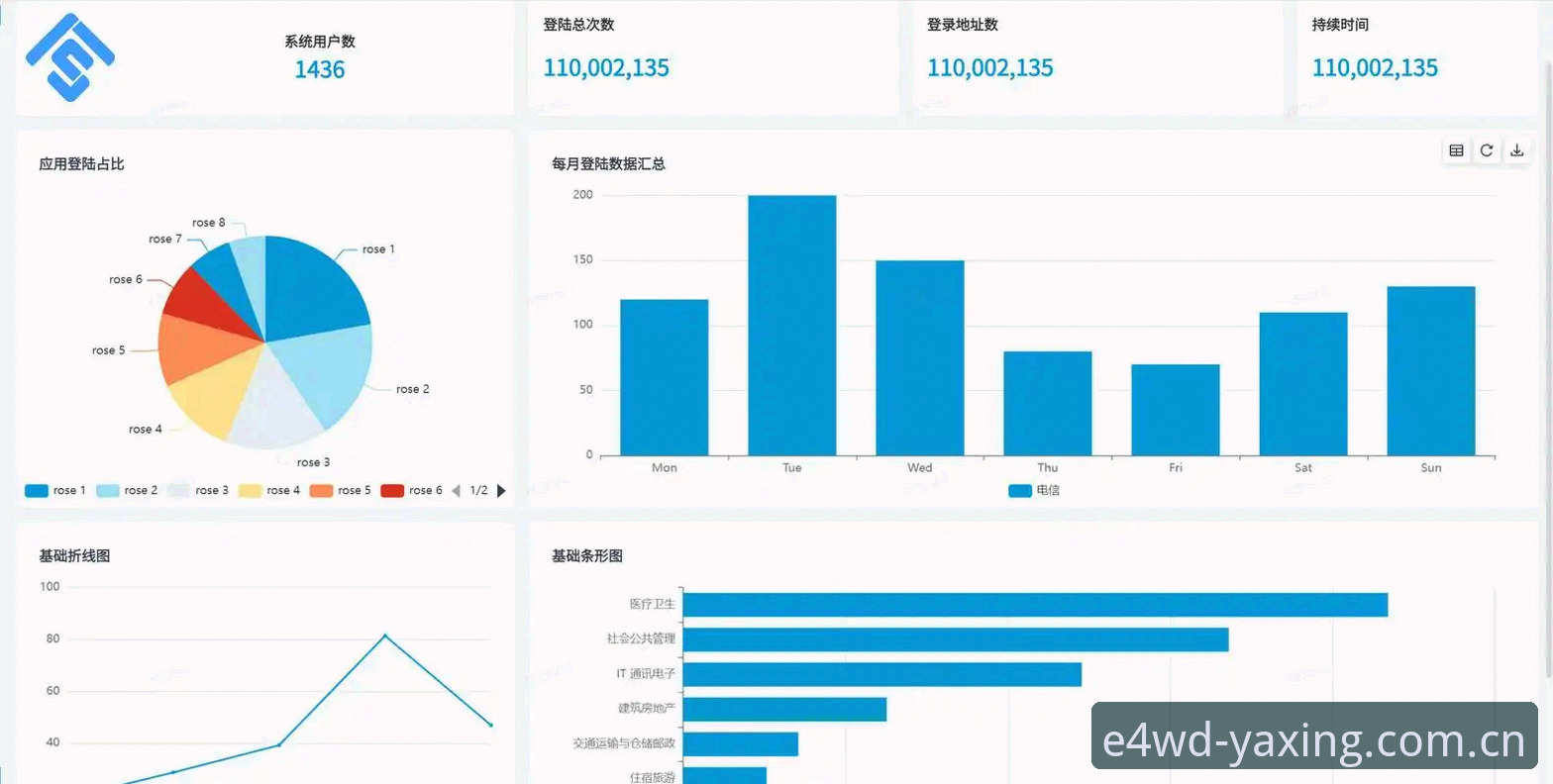The image size is (1553, 784).
Task: Click the 登陆总次数 card value
Action: tap(606, 67)
